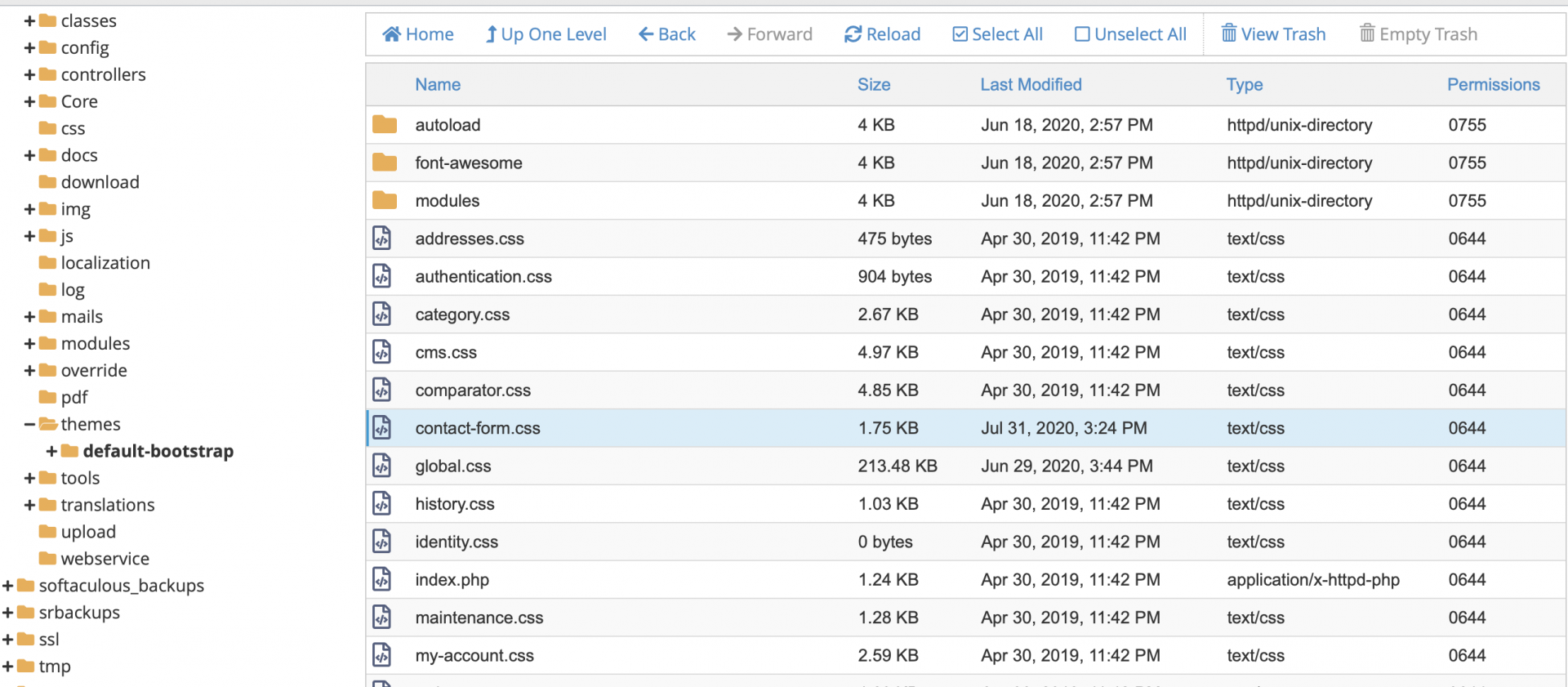Click the index.php file icon

tap(382, 579)
